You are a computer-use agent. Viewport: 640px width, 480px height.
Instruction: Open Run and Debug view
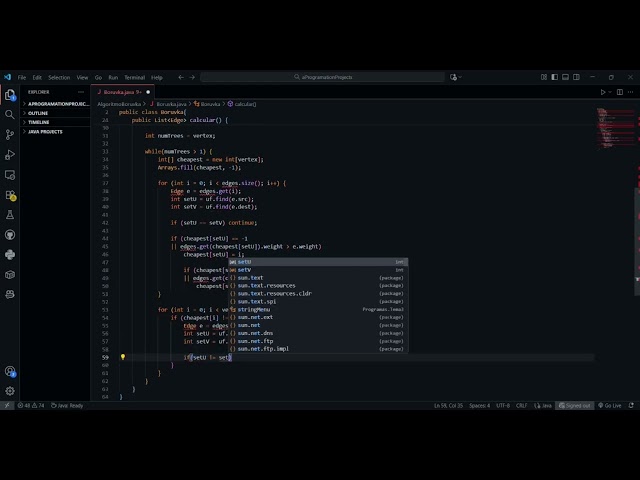10,155
